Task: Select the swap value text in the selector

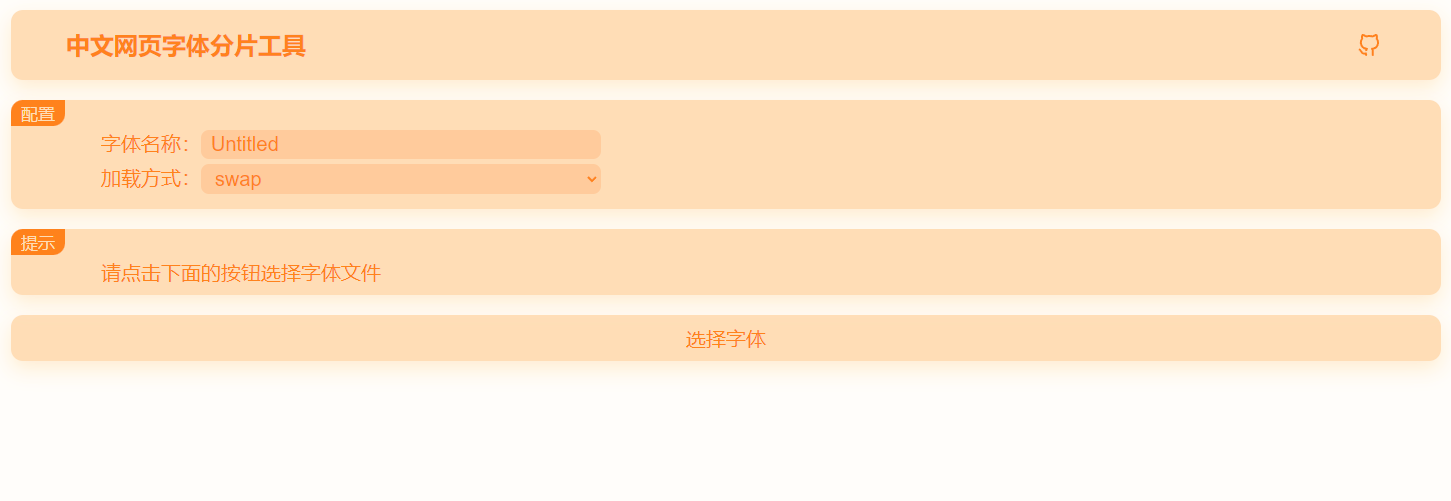Action: tap(238, 179)
